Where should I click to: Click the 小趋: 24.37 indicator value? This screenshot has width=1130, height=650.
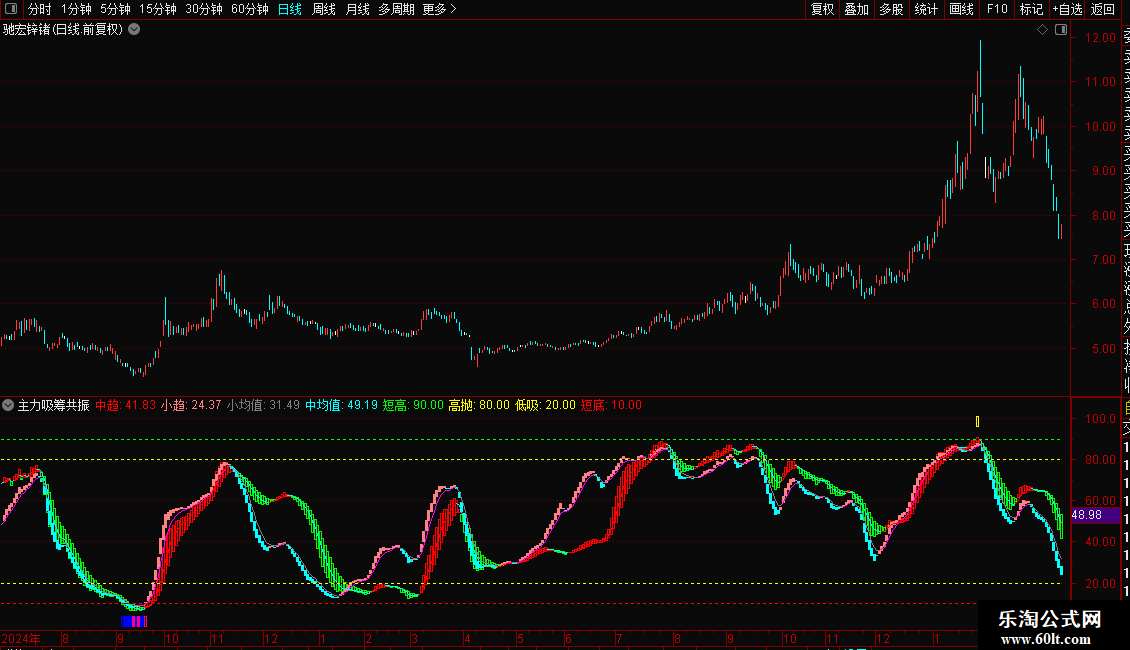[x=190, y=405]
